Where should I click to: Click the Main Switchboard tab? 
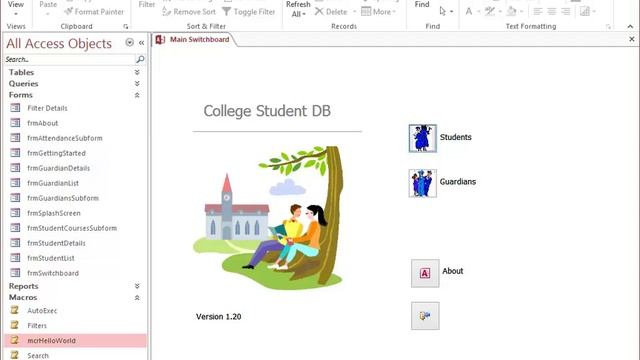coord(193,40)
